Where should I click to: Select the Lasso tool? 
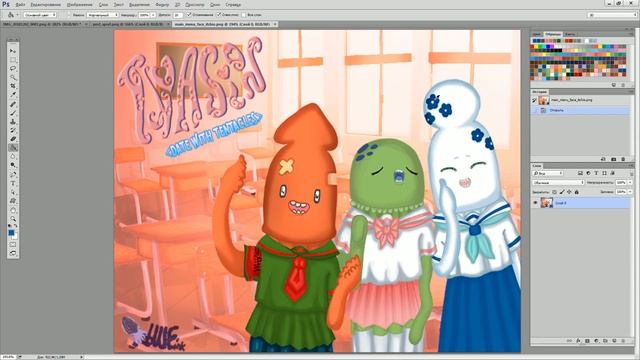13,69
